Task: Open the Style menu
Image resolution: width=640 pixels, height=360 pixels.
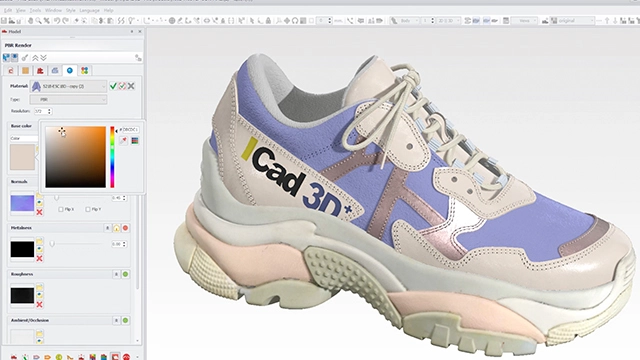Action: tap(71, 10)
